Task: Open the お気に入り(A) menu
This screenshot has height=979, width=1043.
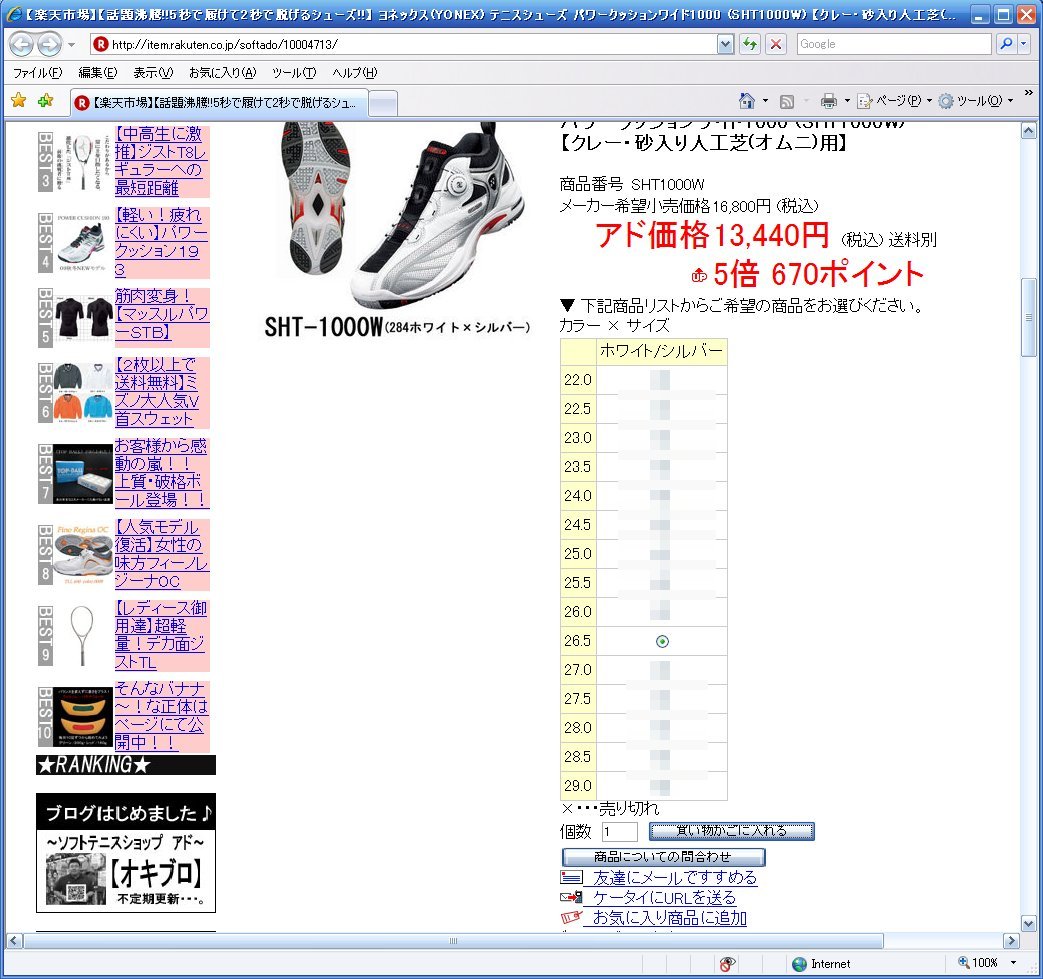Action: click(223, 72)
